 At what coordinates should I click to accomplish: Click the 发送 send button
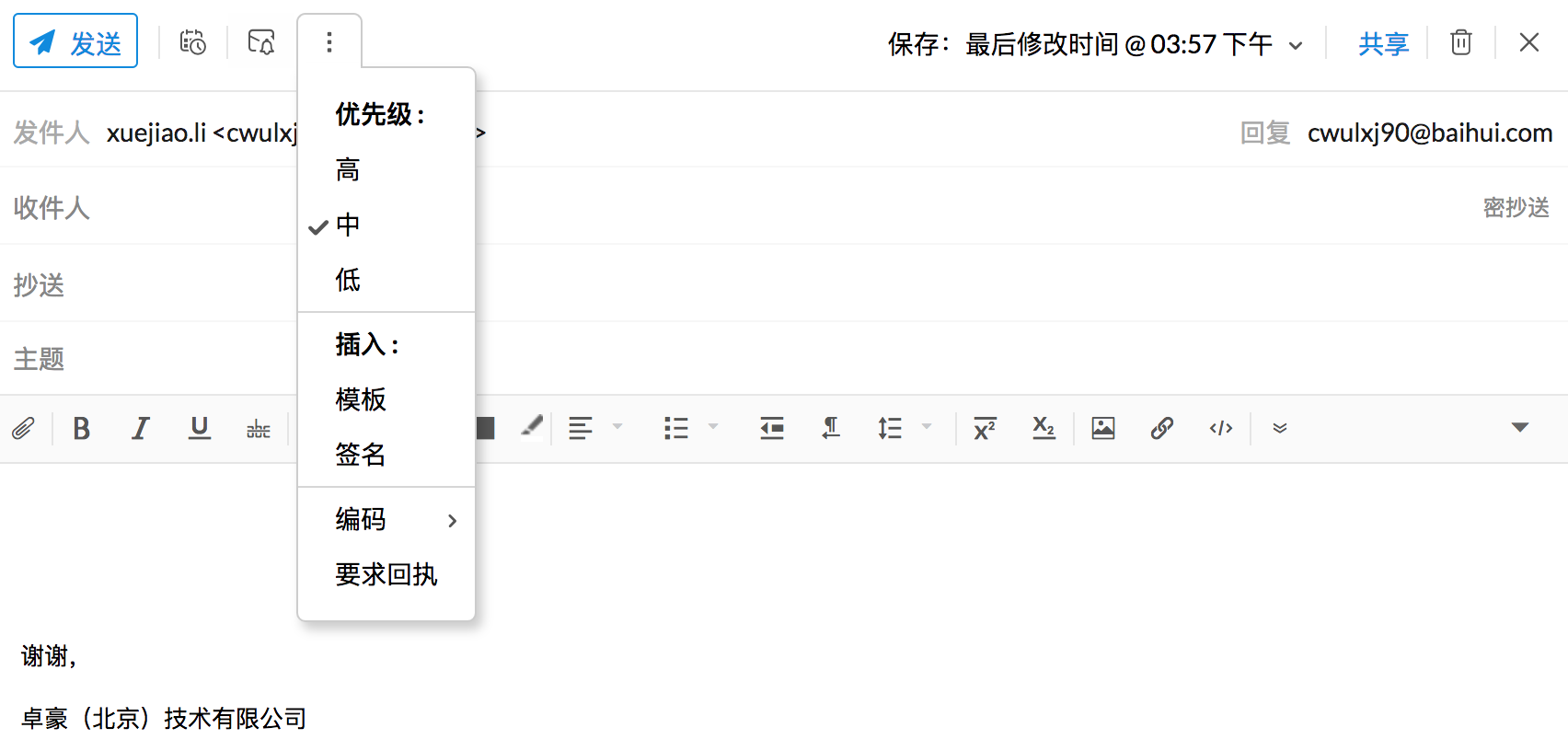point(75,41)
